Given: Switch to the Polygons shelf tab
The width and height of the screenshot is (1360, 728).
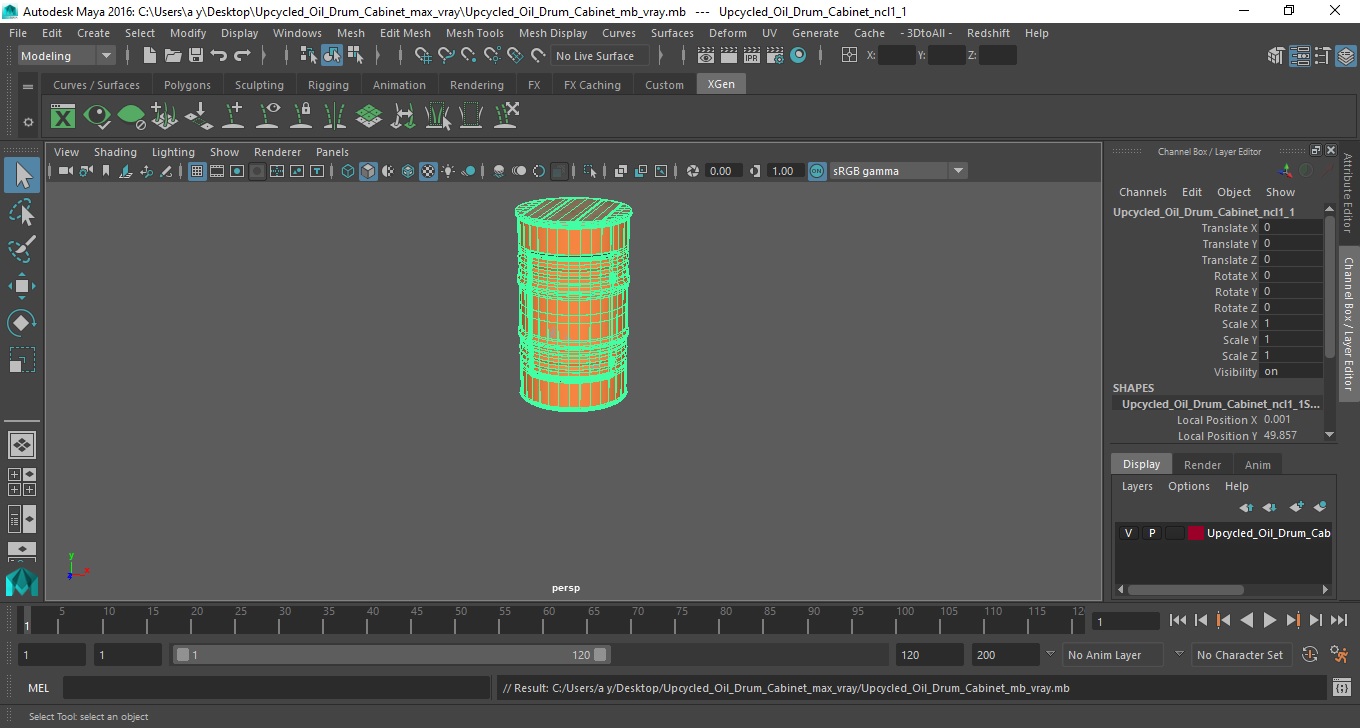Looking at the screenshot, I should [187, 85].
